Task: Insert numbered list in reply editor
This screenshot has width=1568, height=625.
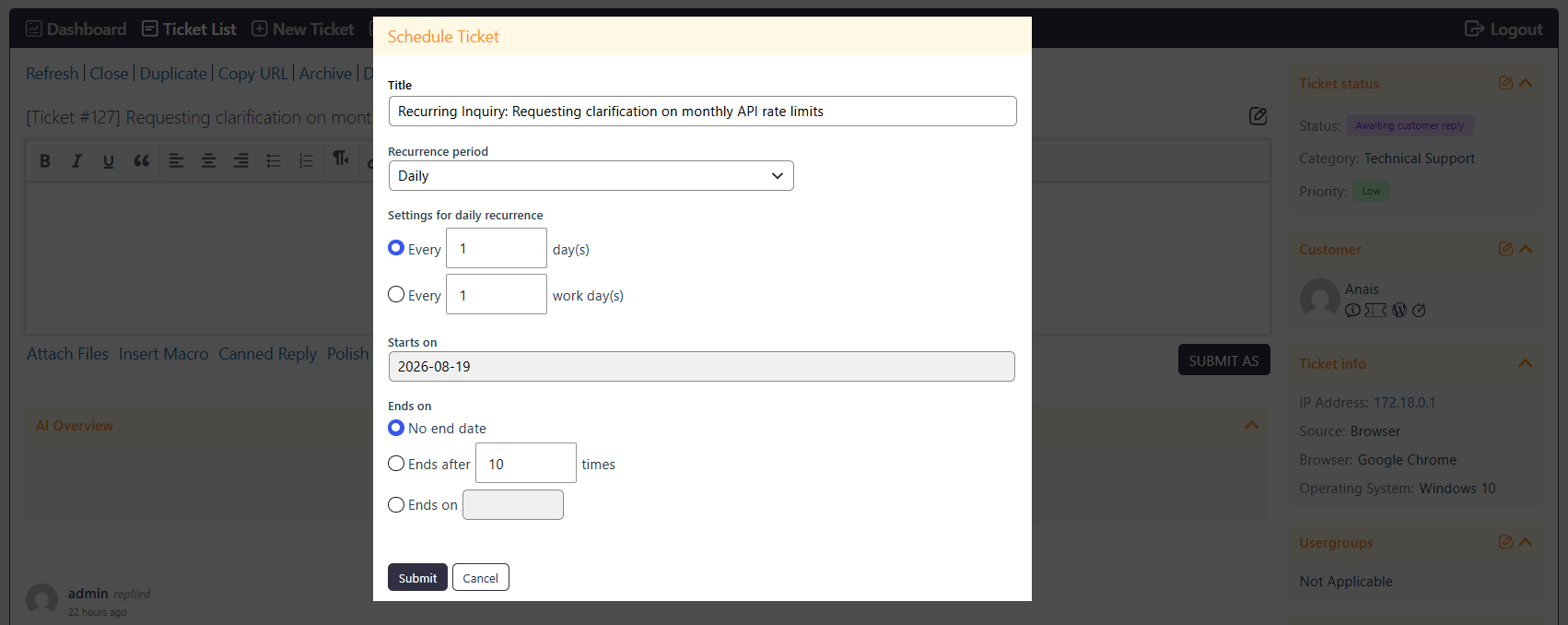Action: [x=306, y=160]
